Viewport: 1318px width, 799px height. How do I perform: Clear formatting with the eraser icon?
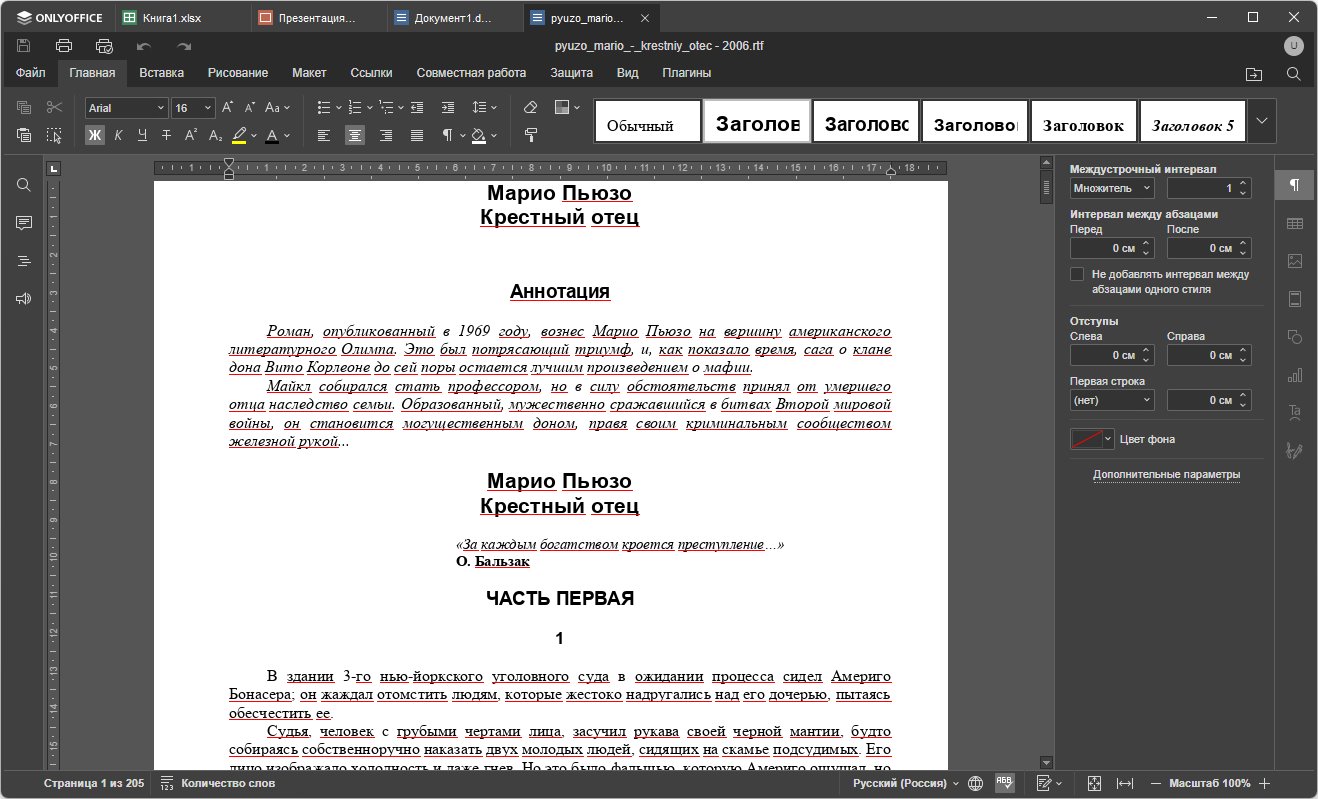click(531, 107)
